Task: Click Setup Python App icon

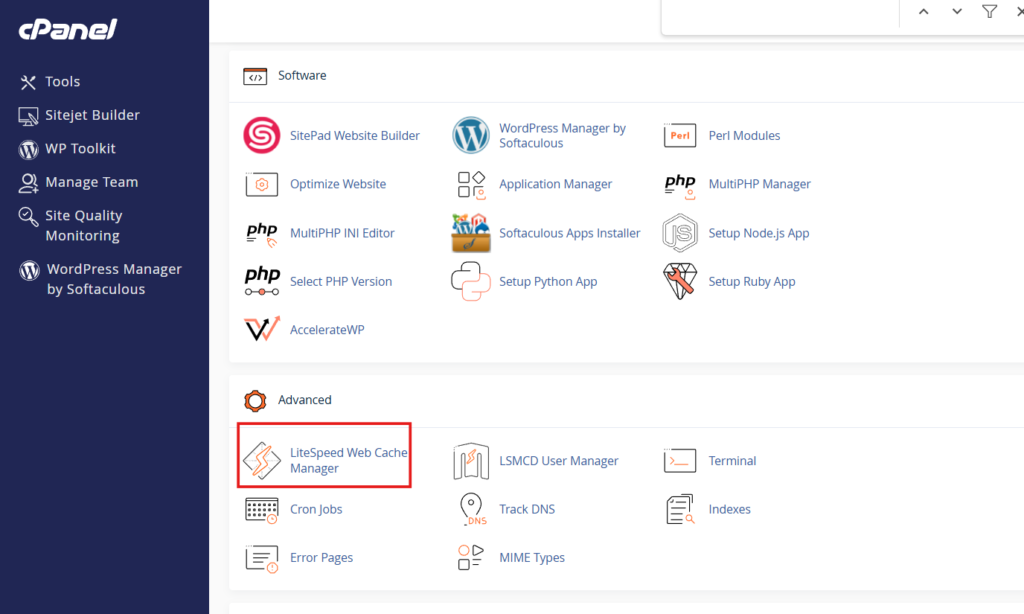Action: click(x=471, y=282)
